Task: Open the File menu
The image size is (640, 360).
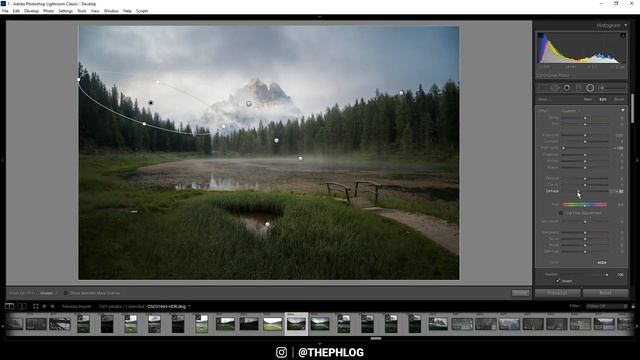Action: click(5, 11)
